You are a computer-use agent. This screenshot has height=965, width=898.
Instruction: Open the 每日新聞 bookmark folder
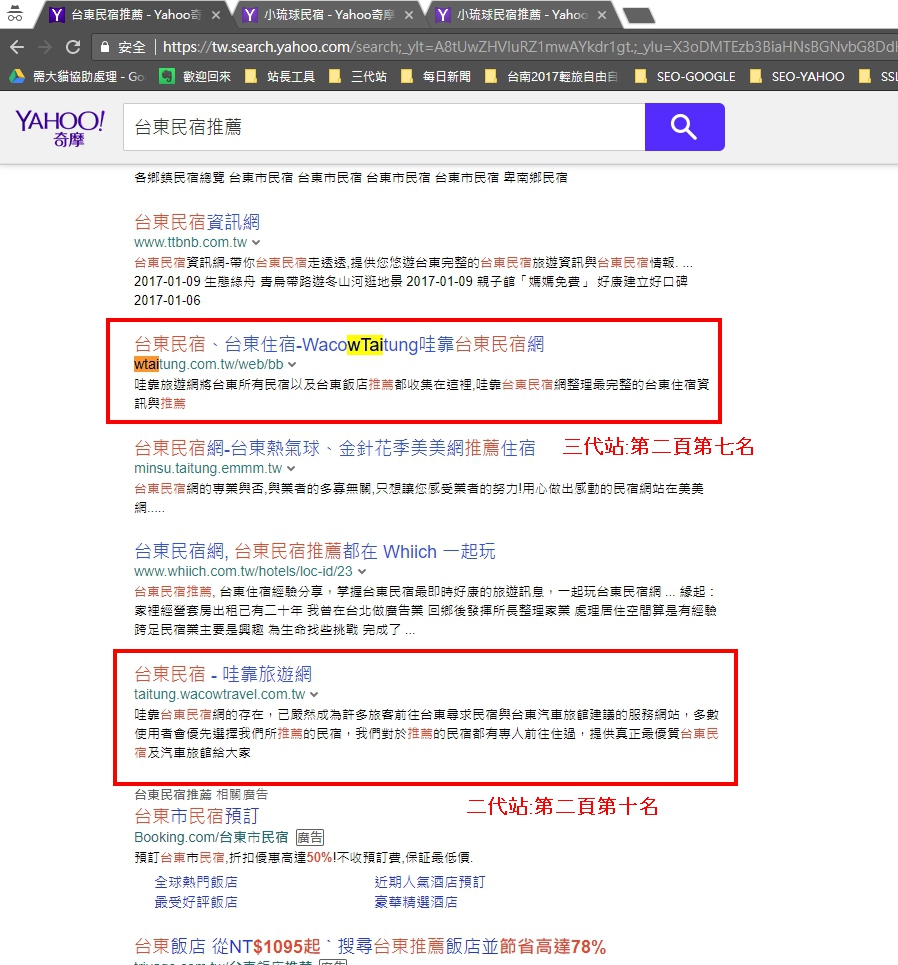click(436, 76)
